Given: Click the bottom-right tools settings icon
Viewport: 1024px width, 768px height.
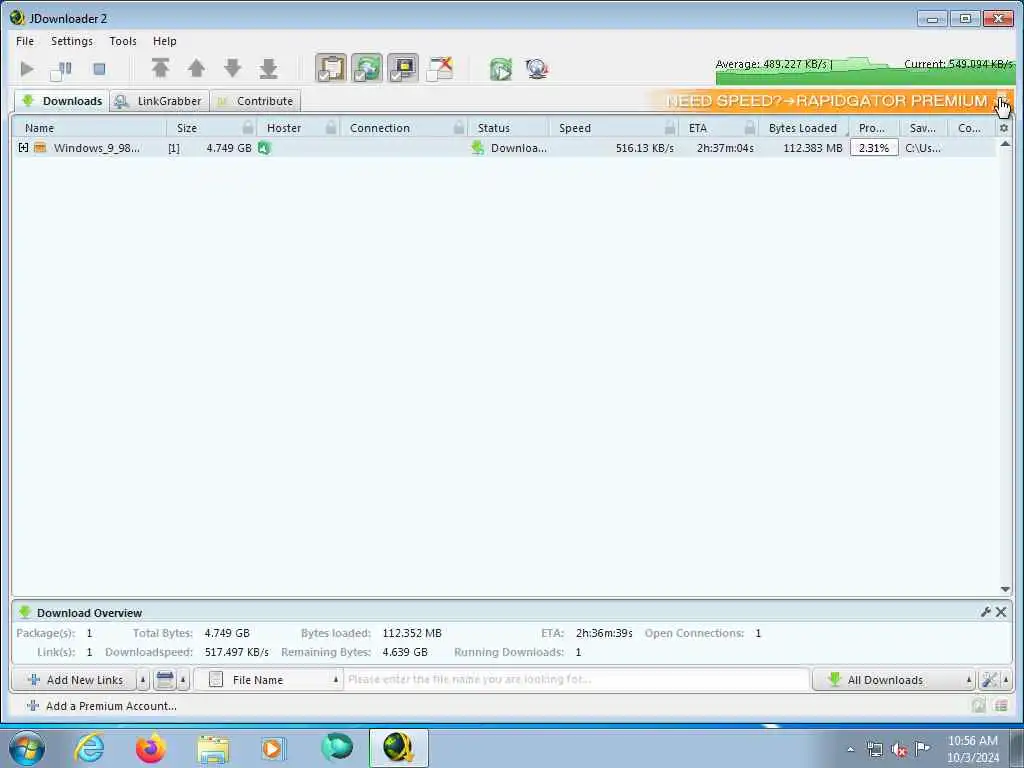Looking at the screenshot, I should [989, 680].
